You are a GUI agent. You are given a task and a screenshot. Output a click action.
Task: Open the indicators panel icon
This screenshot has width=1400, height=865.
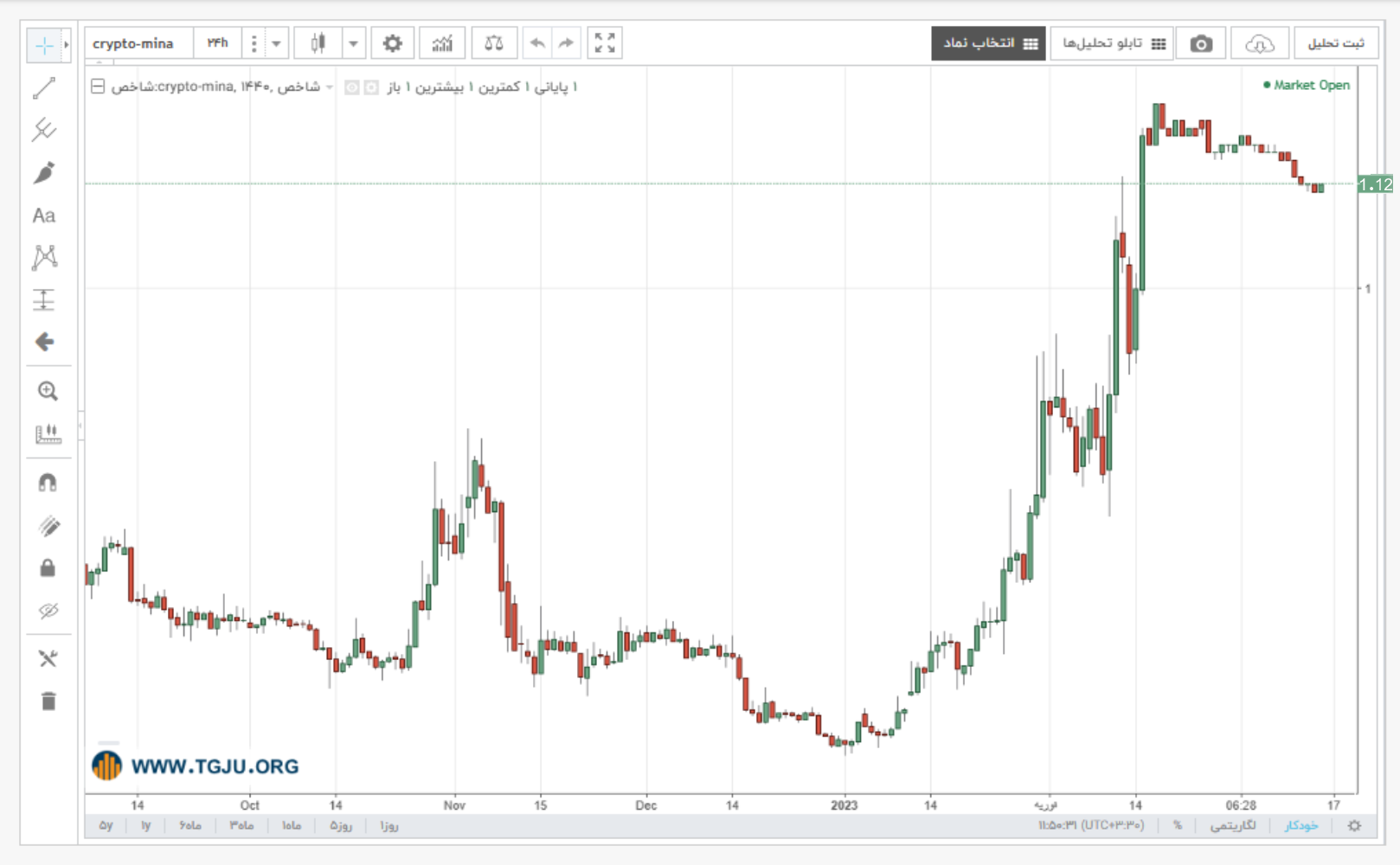(442, 43)
